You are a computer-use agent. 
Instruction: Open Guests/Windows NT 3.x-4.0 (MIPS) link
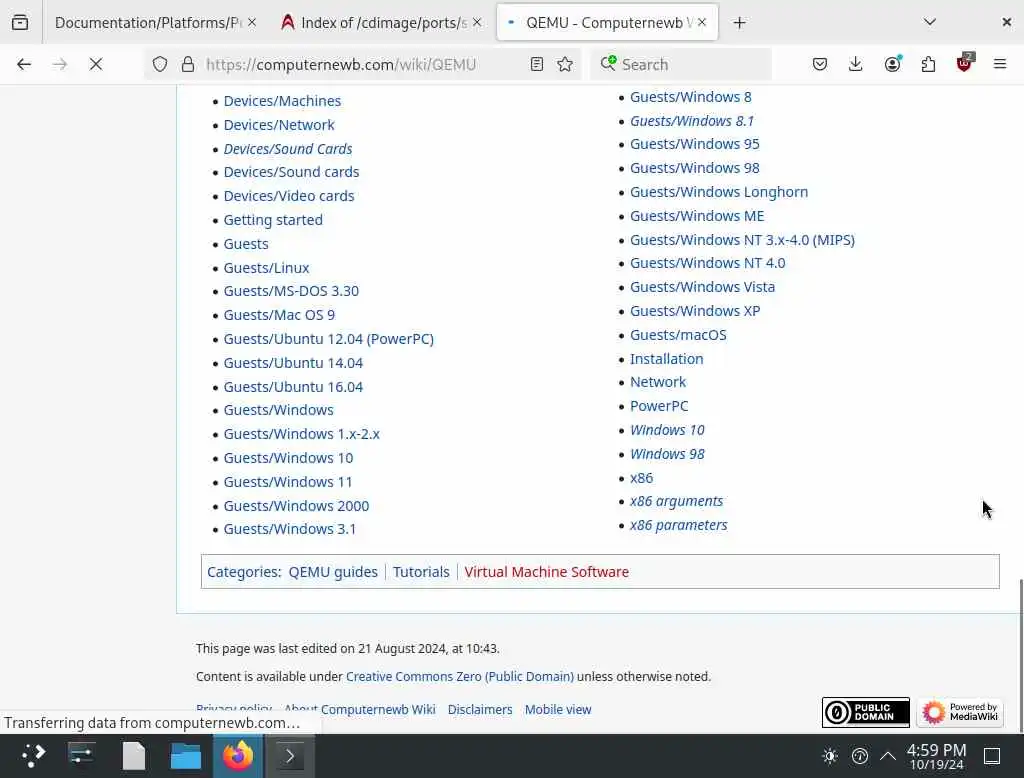tap(742, 240)
